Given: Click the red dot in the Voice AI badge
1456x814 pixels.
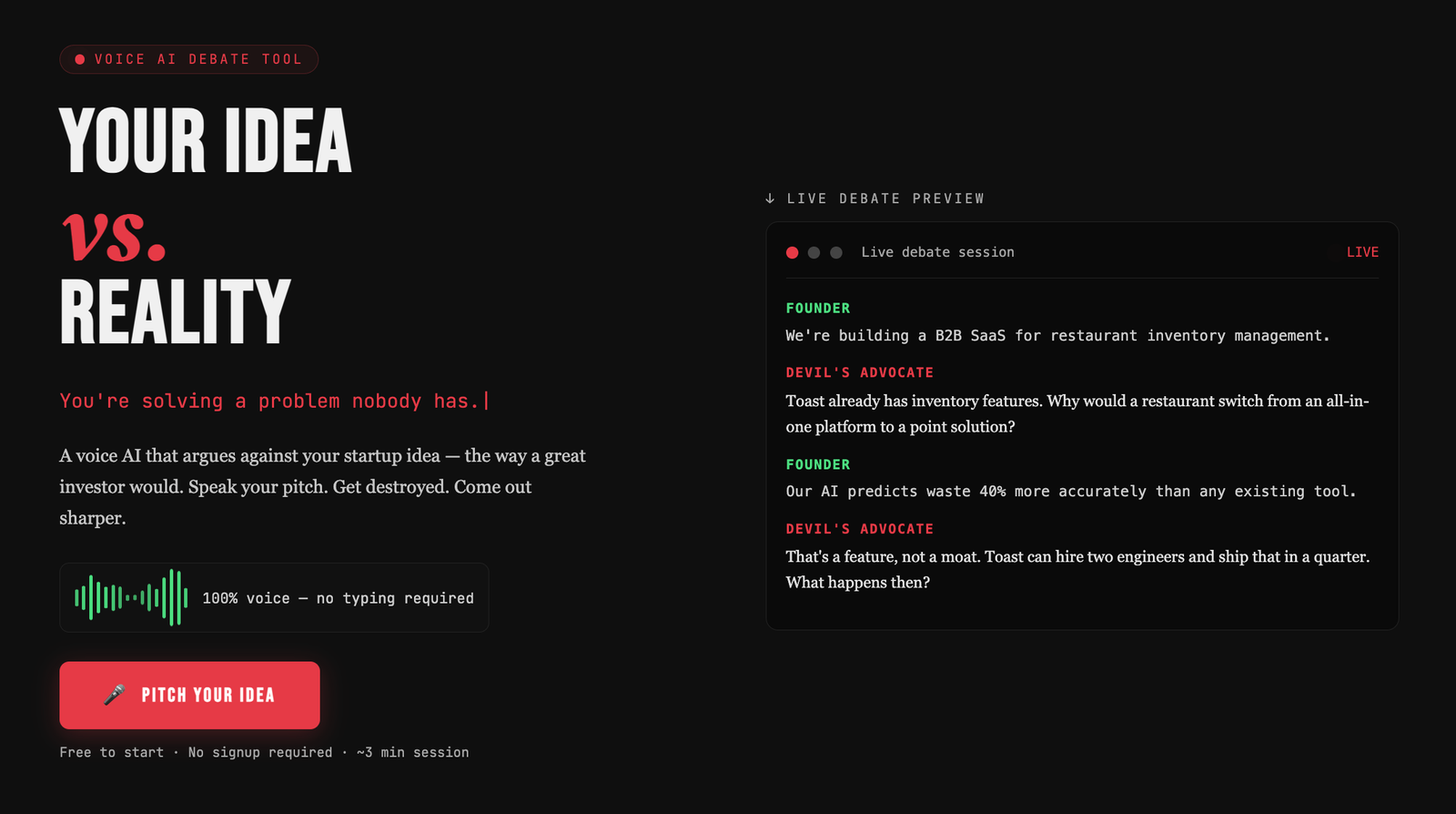Looking at the screenshot, I should pyautogui.click(x=80, y=59).
